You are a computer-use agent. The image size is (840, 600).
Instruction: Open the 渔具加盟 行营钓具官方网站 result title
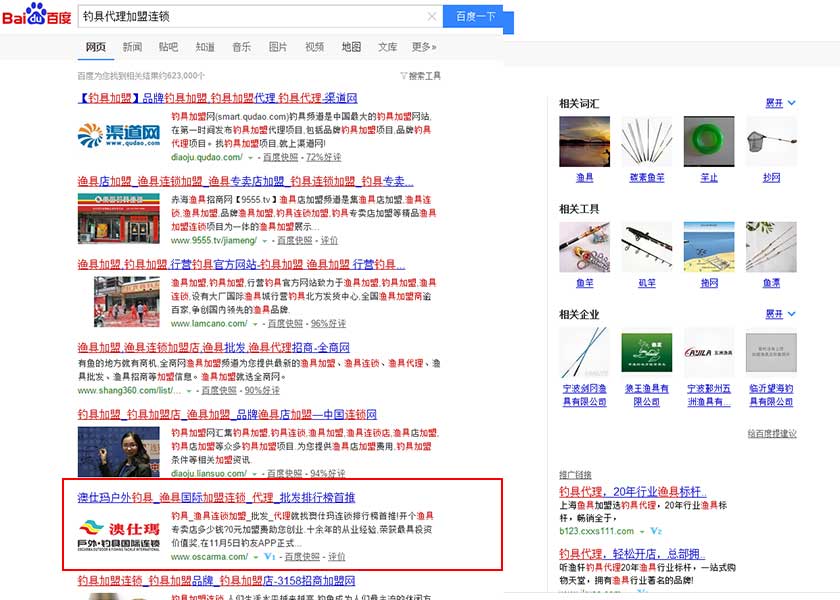[x=242, y=264]
